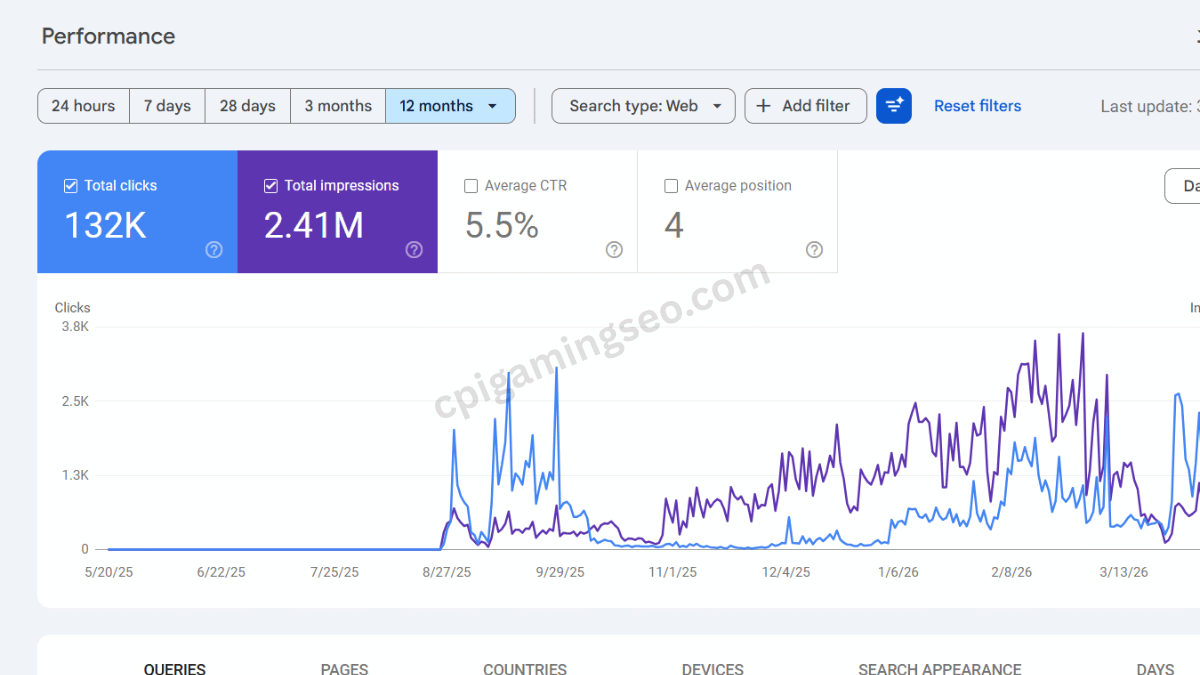Click help icon on Average position card
The image size is (1200, 675).
814,250
